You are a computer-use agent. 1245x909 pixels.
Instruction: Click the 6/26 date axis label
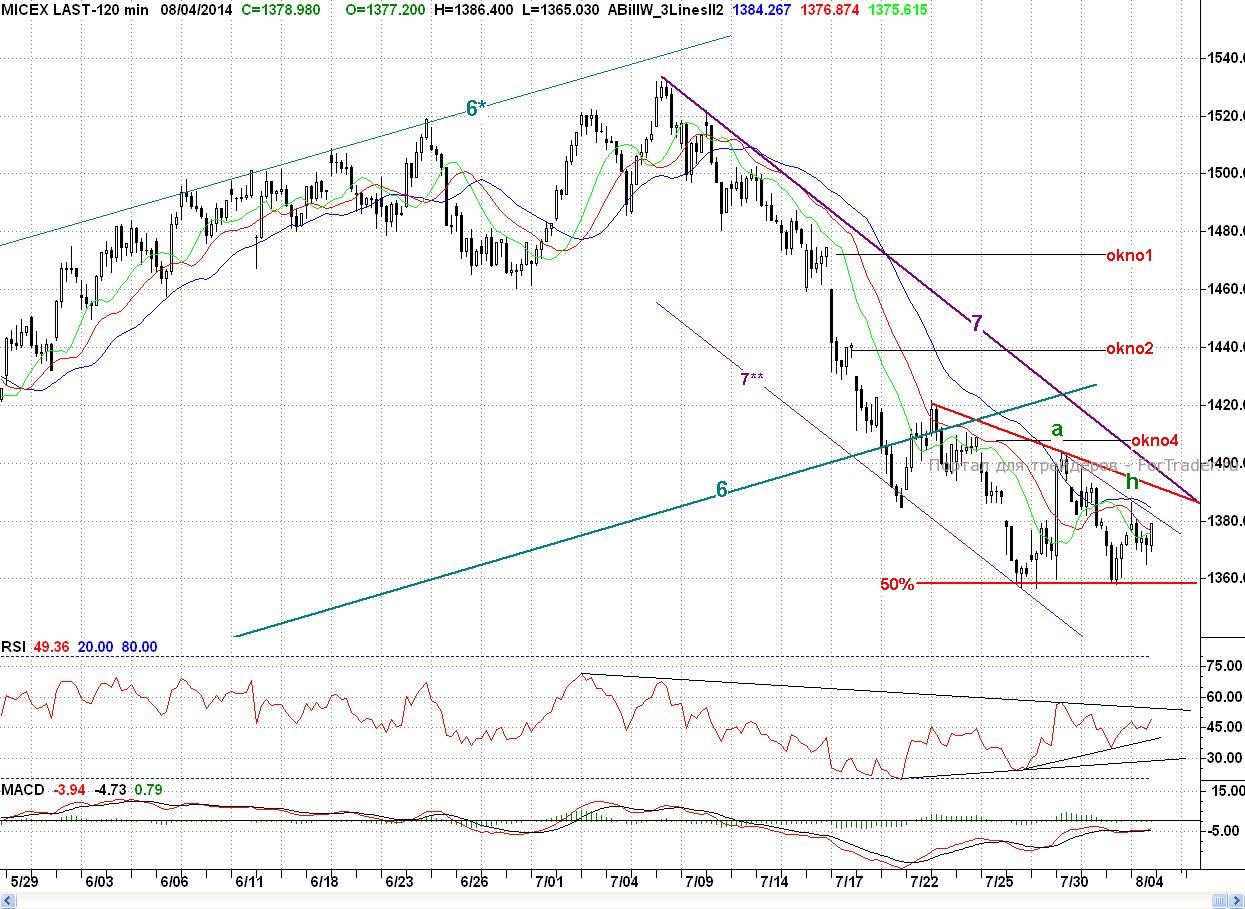click(x=474, y=881)
